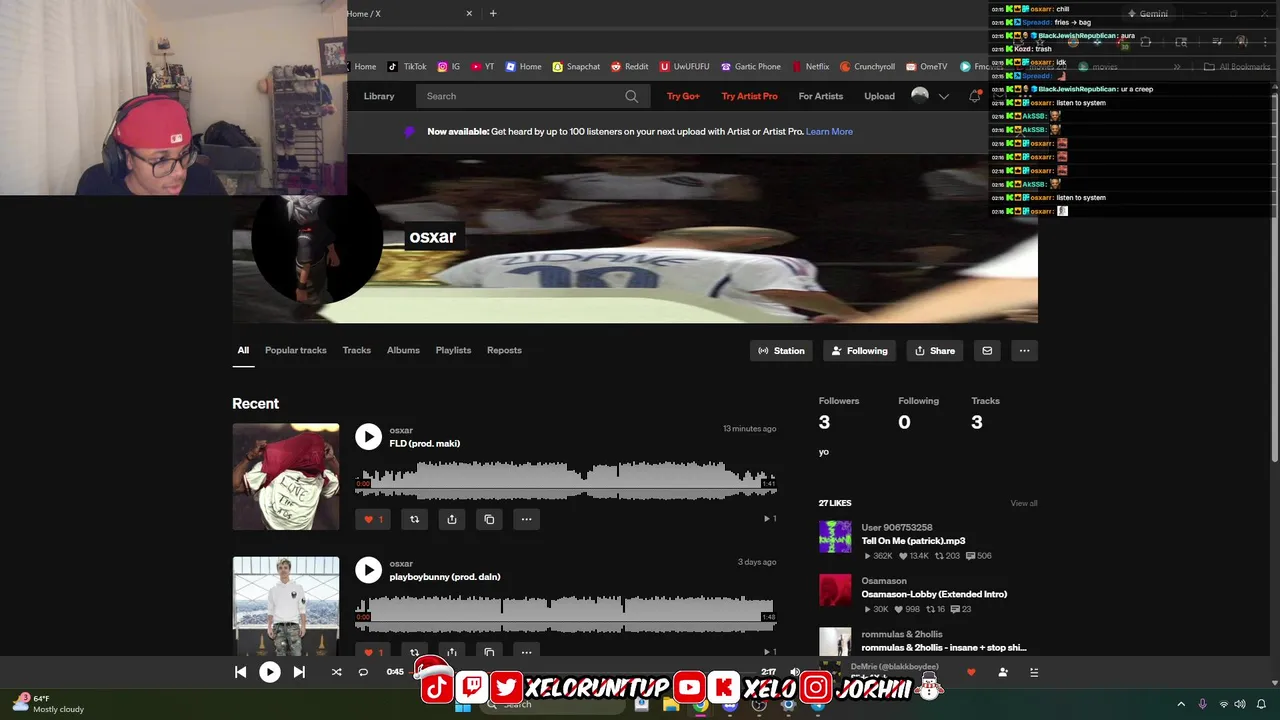Open the FLD track artwork
1280x720 pixels.
(x=286, y=477)
